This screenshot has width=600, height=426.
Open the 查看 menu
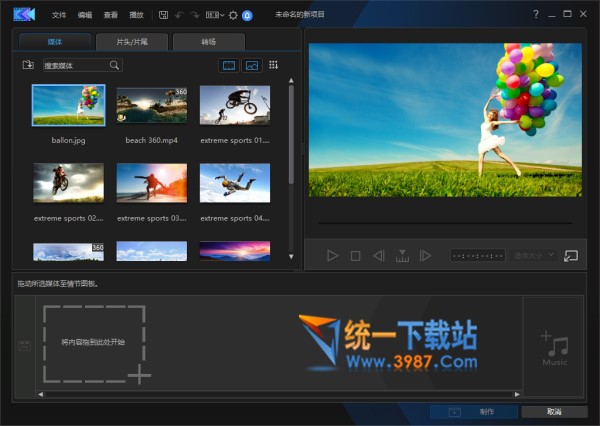click(x=111, y=15)
